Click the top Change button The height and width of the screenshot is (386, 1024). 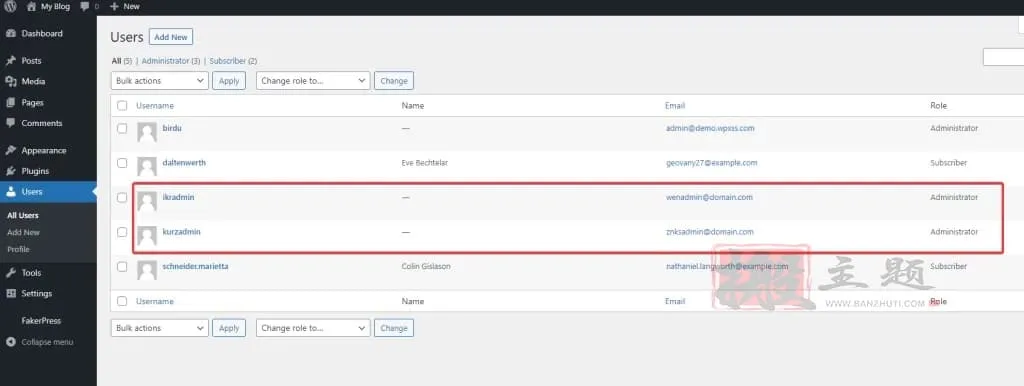click(x=394, y=81)
